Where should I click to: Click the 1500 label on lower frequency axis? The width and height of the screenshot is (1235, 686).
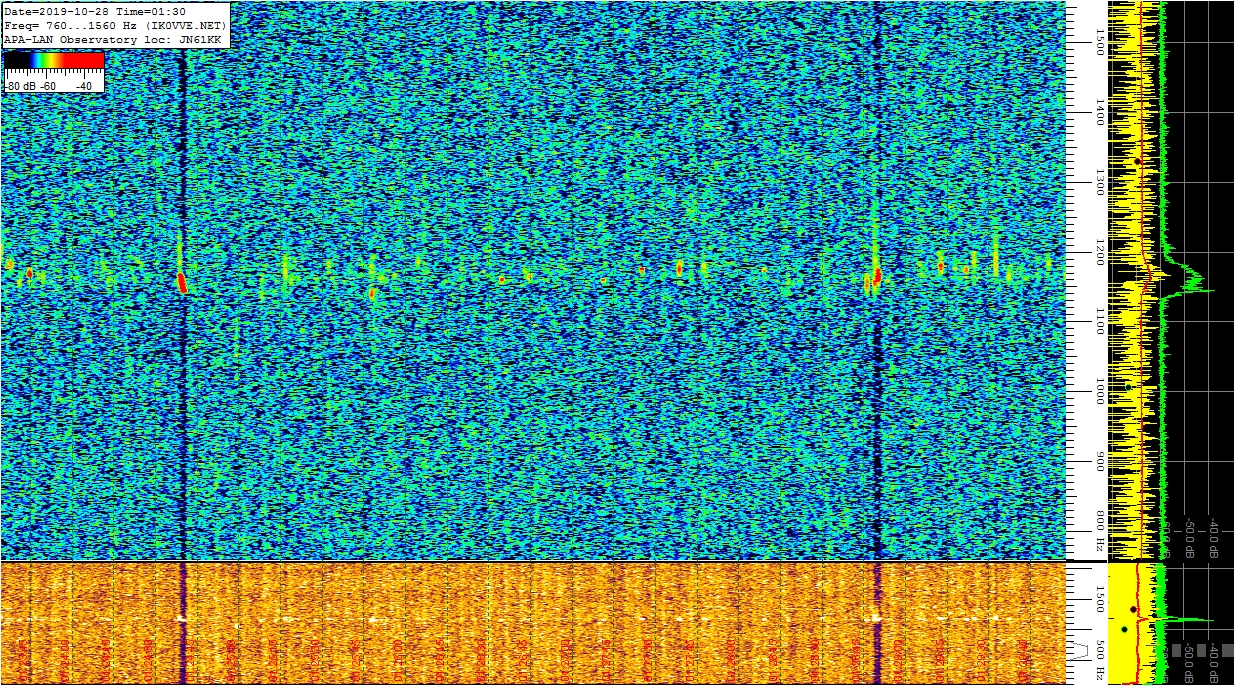point(1099,599)
